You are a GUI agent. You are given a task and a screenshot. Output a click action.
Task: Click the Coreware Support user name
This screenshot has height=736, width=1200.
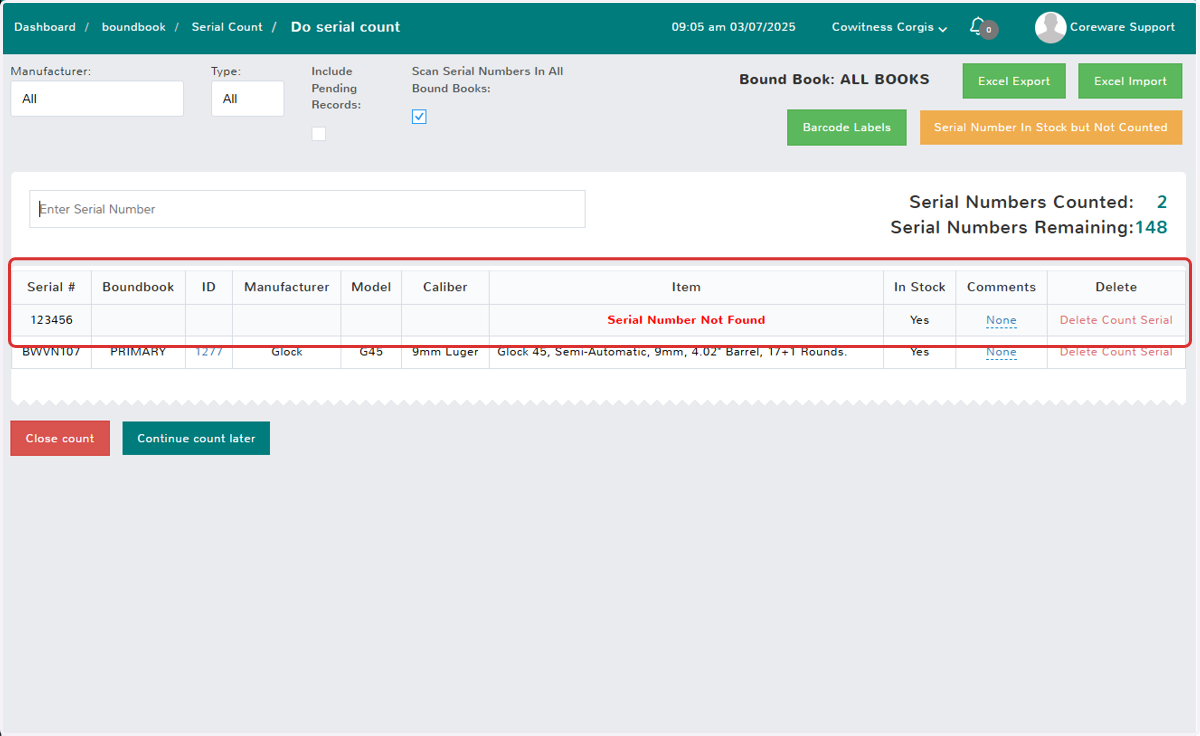(1122, 27)
